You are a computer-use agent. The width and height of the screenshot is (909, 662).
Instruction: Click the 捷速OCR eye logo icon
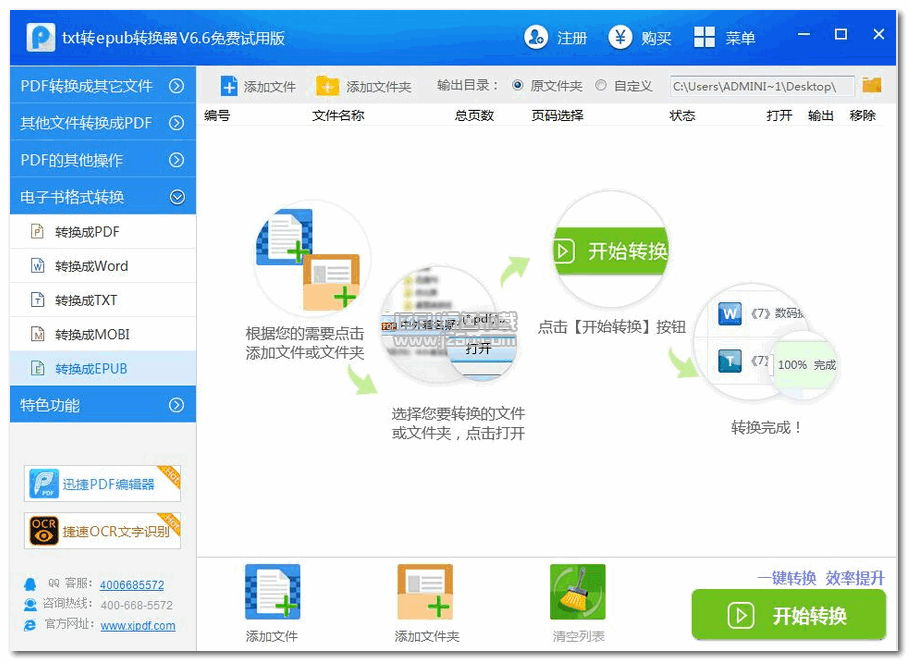[x=44, y=530]
